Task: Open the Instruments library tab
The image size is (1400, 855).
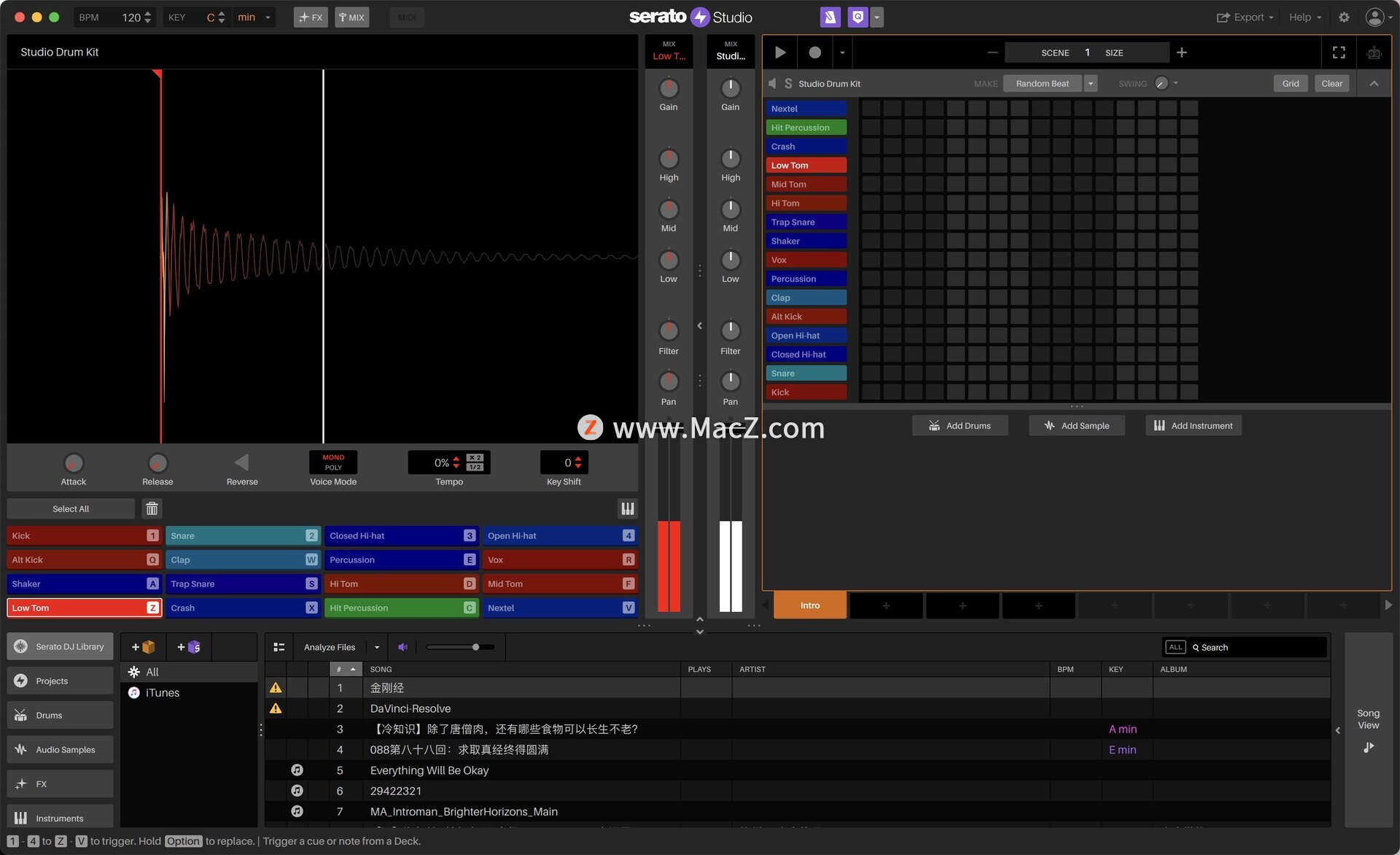Action: click(x=60, y=818)
